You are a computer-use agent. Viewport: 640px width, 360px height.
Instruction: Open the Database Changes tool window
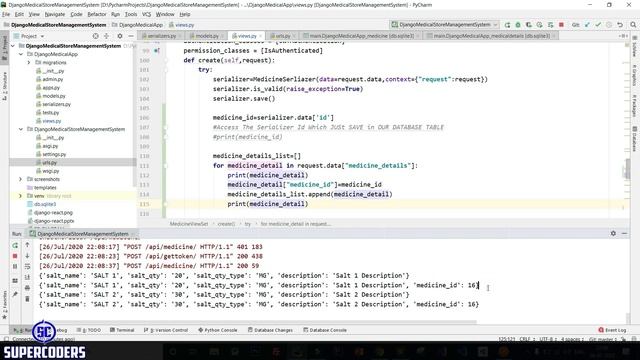(x=270, y=330)
